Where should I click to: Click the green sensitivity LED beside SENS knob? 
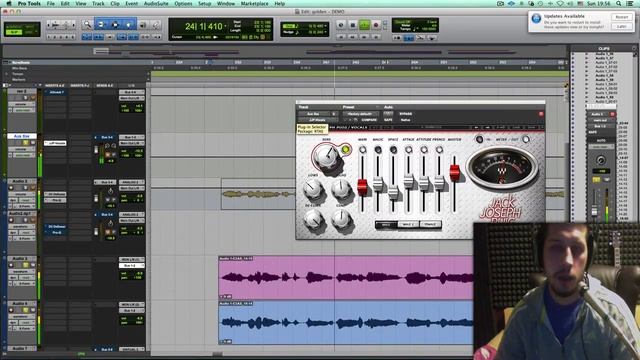point(346,149)
